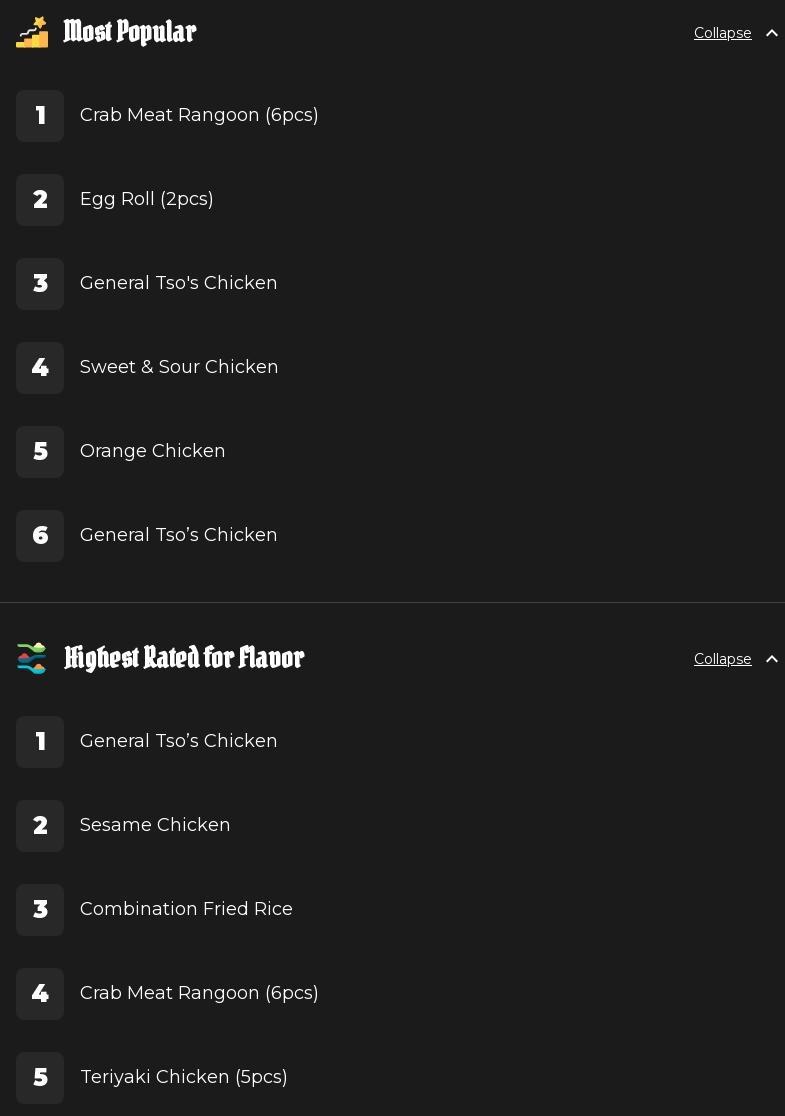Image resolution: width=785 pixels, height=1116 pixels.
Task: Open the Sweet & Sour Chicken item
Action: [179, 367]
